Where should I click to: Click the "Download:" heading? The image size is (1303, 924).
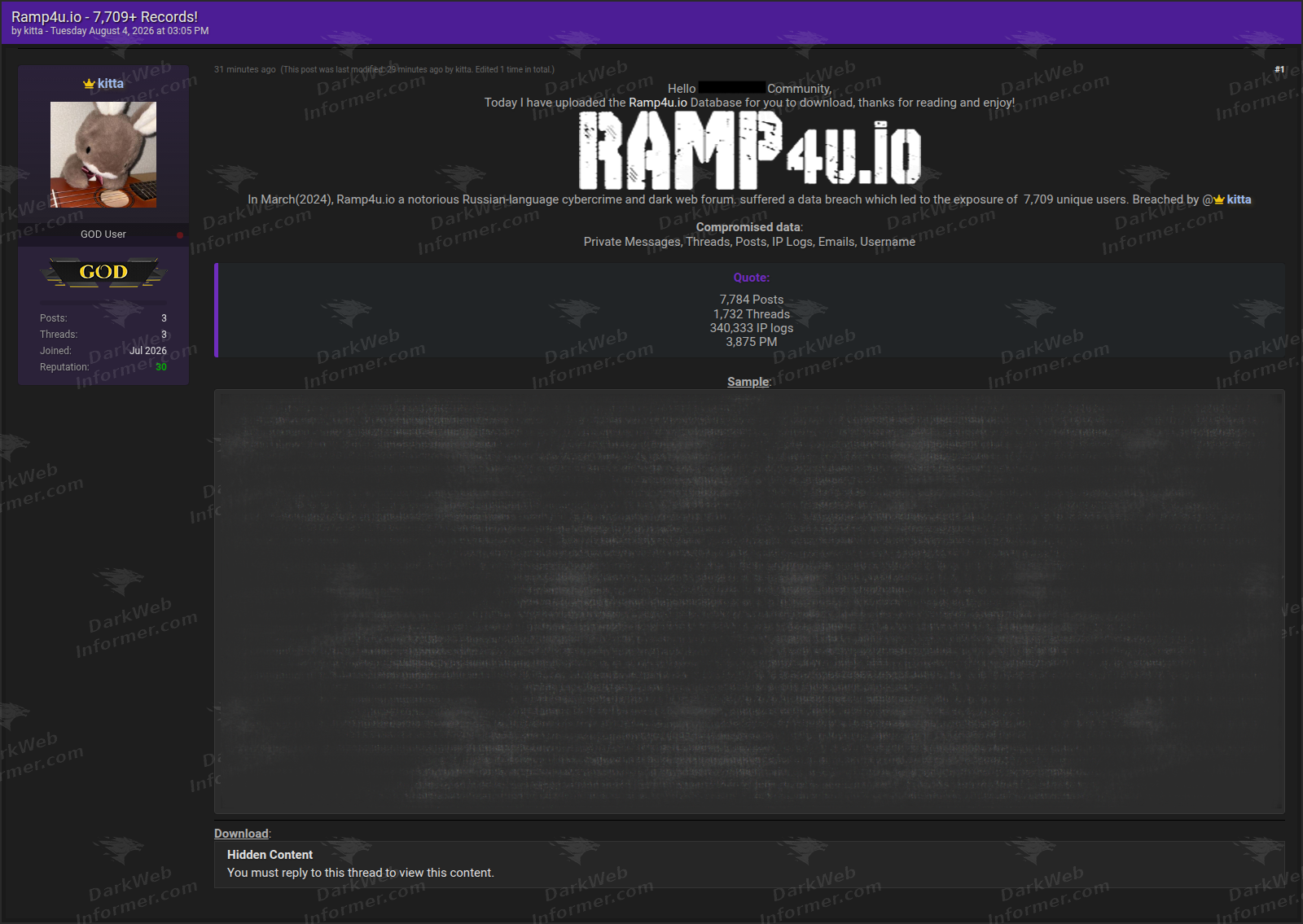[243, 834]
